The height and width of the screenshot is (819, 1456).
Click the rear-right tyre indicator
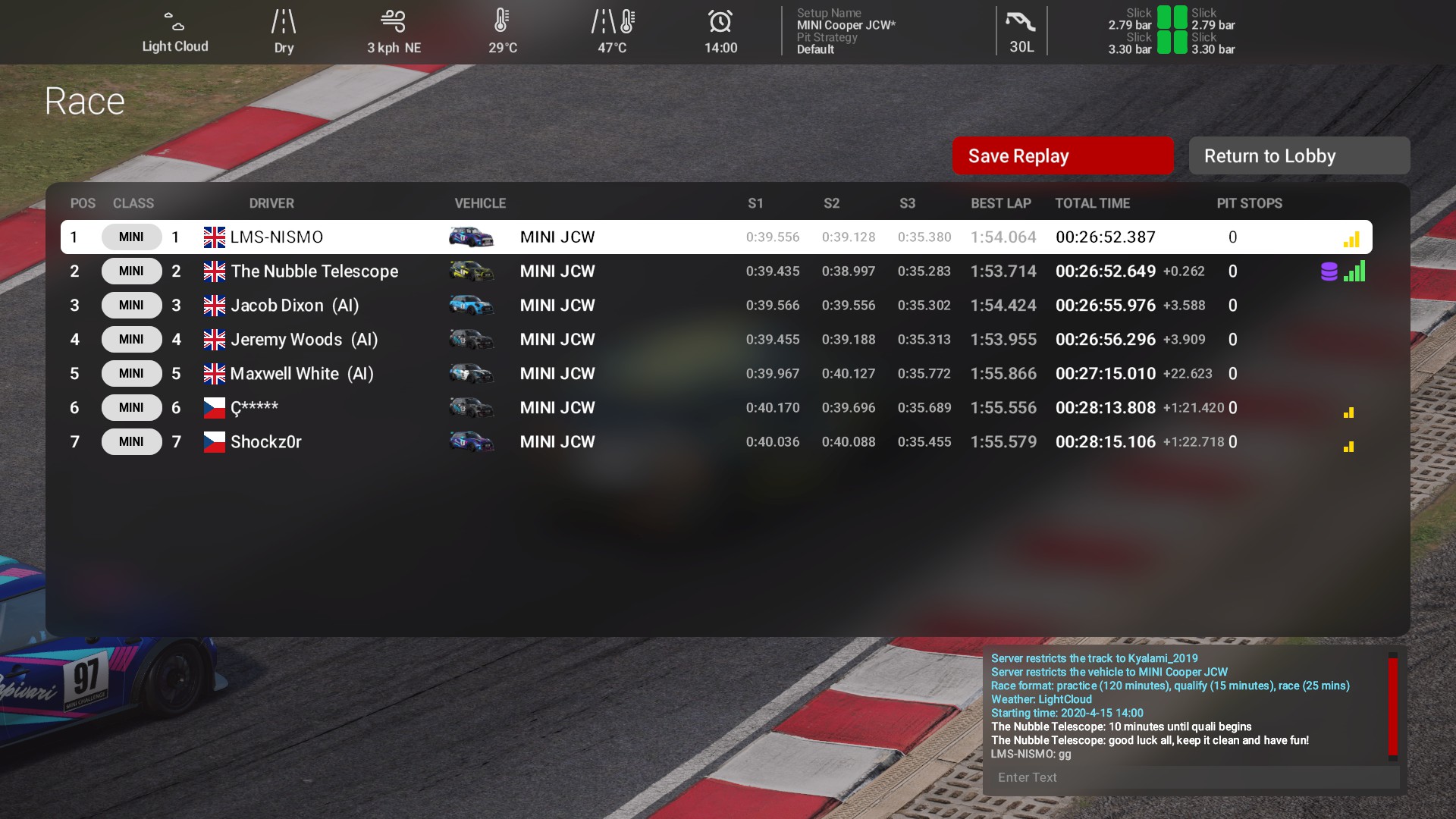pyautogui.click(x=1181, y=42)
